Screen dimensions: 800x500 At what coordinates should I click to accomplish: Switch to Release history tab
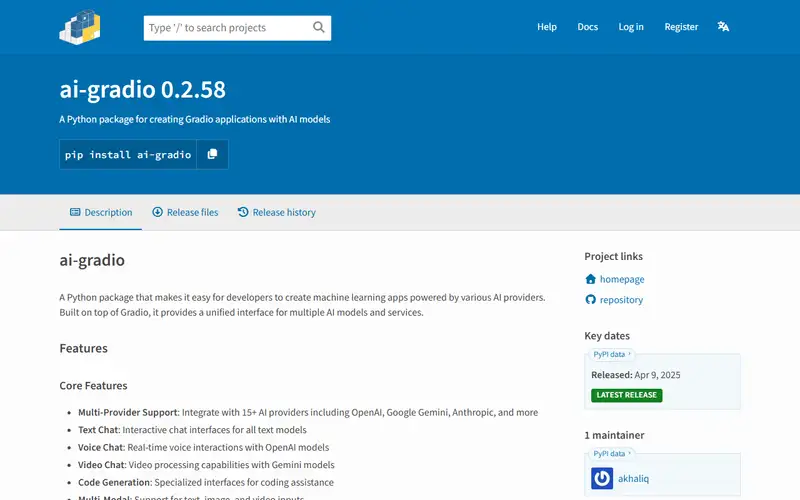277,212
